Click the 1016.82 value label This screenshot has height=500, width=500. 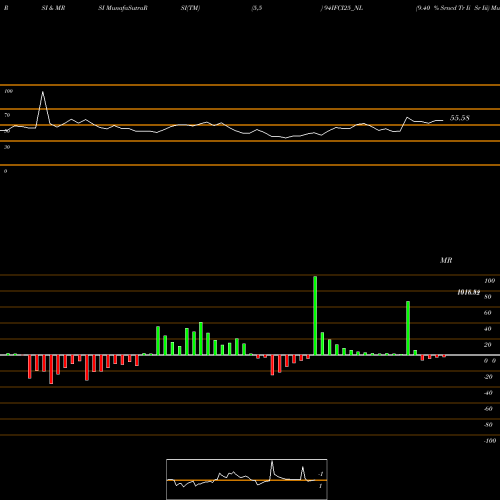pos(469,292)
